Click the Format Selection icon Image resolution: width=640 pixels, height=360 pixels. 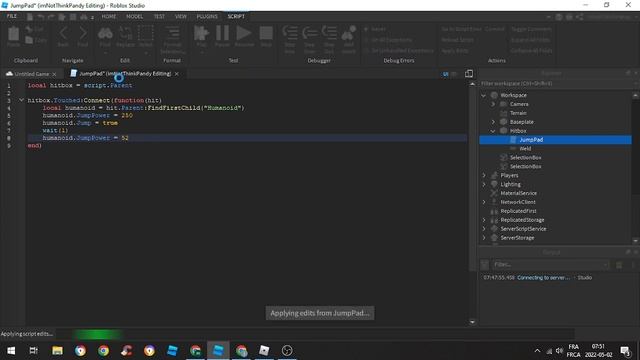click(x=172, y=33)
